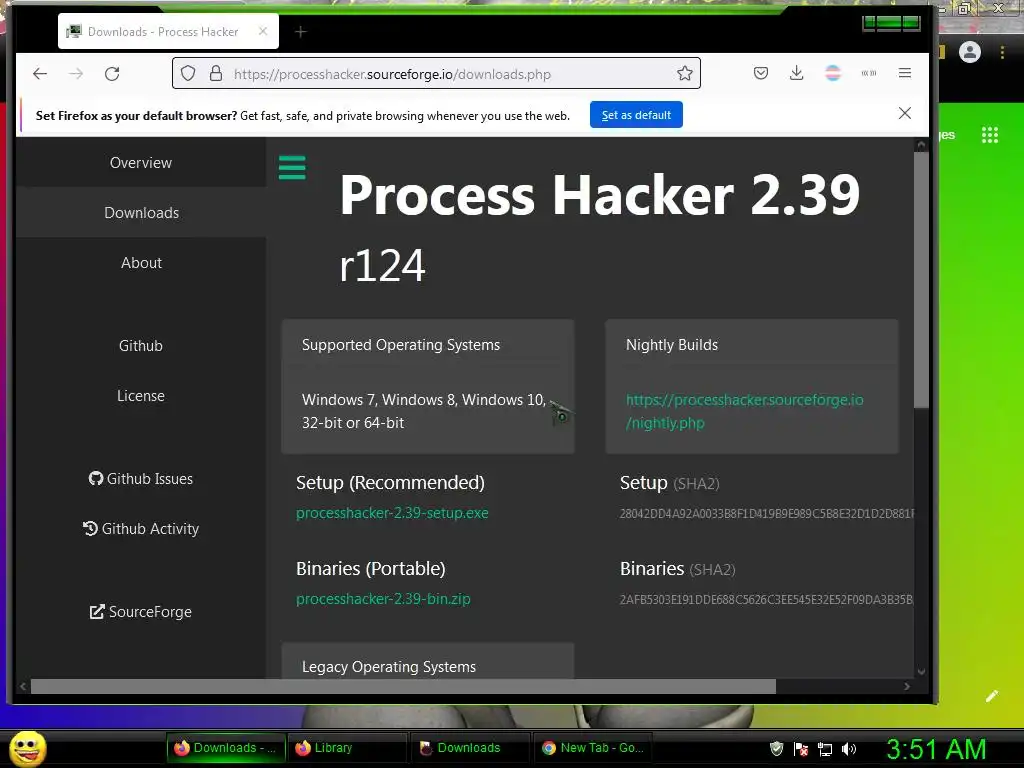
Task: Click the network tray icon
Action: coord(825,749)
